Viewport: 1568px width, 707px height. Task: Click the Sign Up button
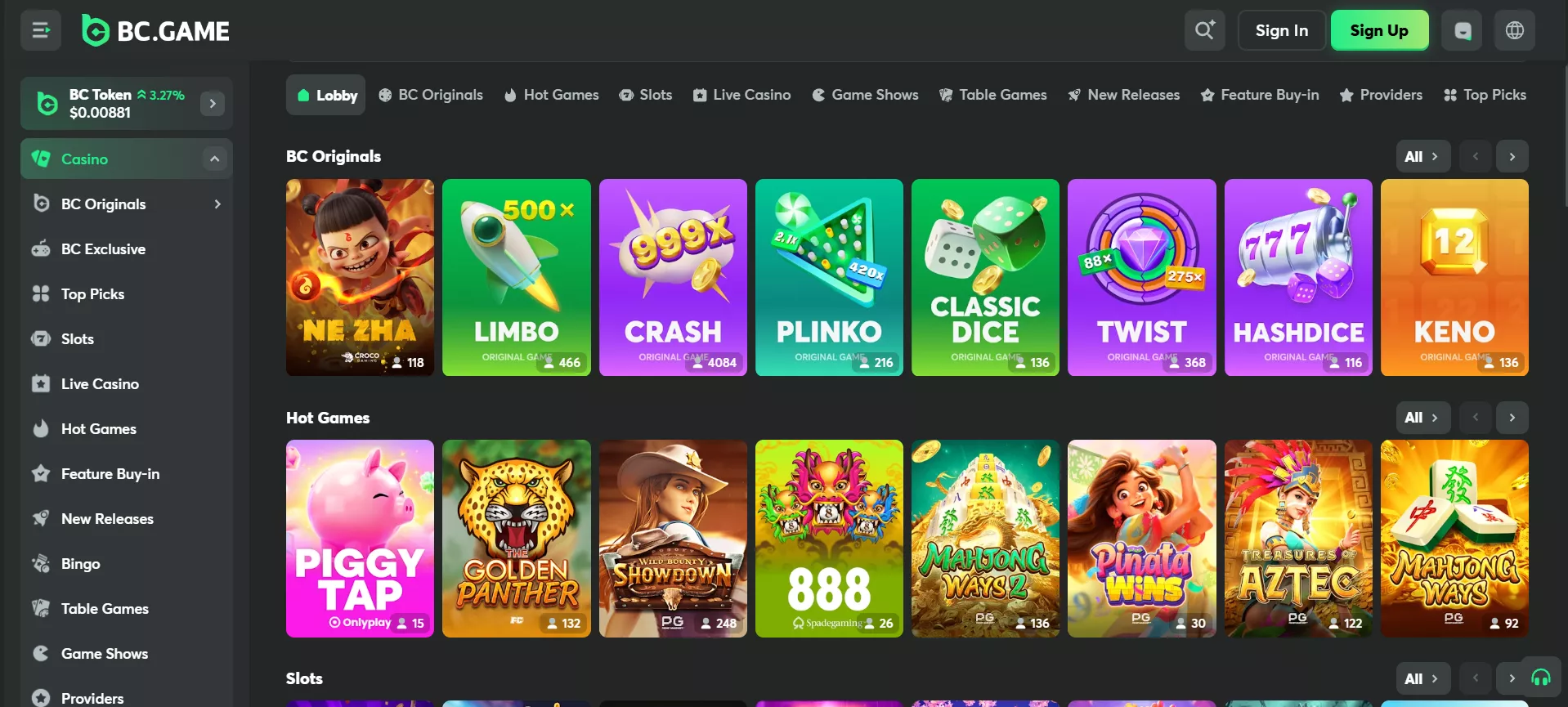coord(1379,31)
